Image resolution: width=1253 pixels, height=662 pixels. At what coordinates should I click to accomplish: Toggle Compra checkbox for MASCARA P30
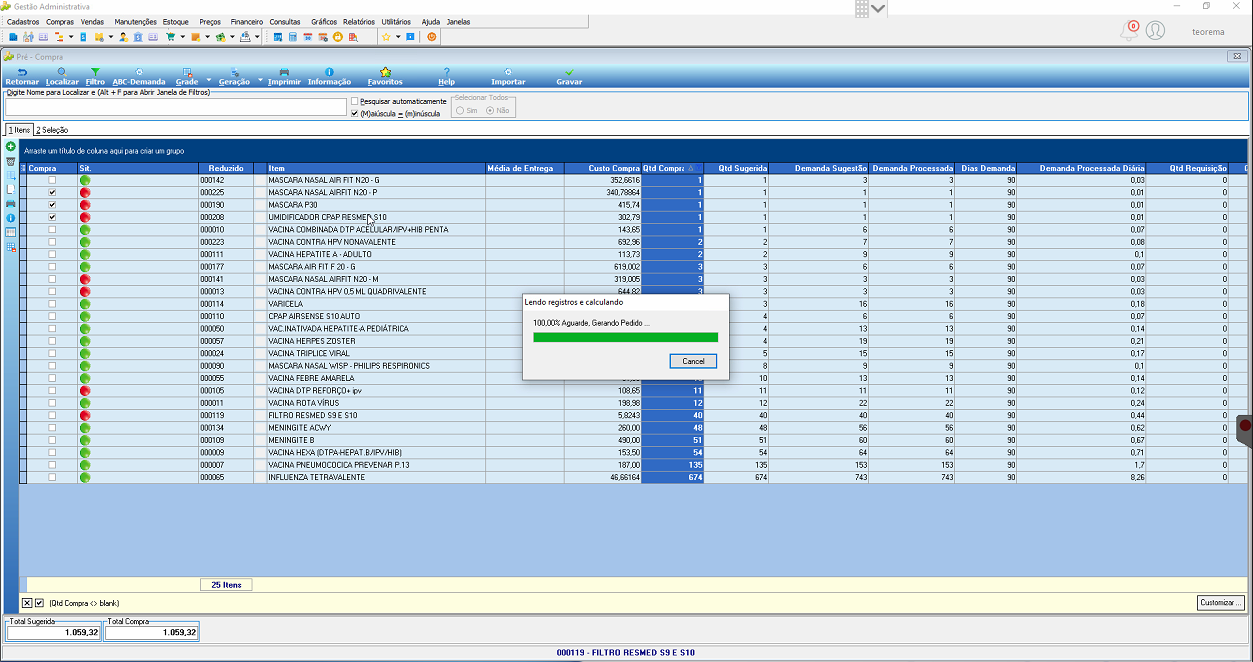pos(52,204)
